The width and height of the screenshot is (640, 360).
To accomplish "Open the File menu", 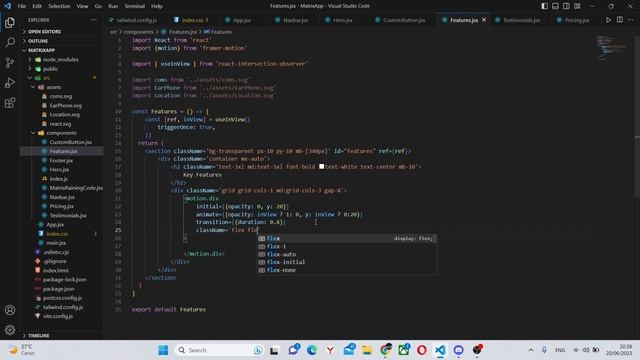I will tap(22, 6).
